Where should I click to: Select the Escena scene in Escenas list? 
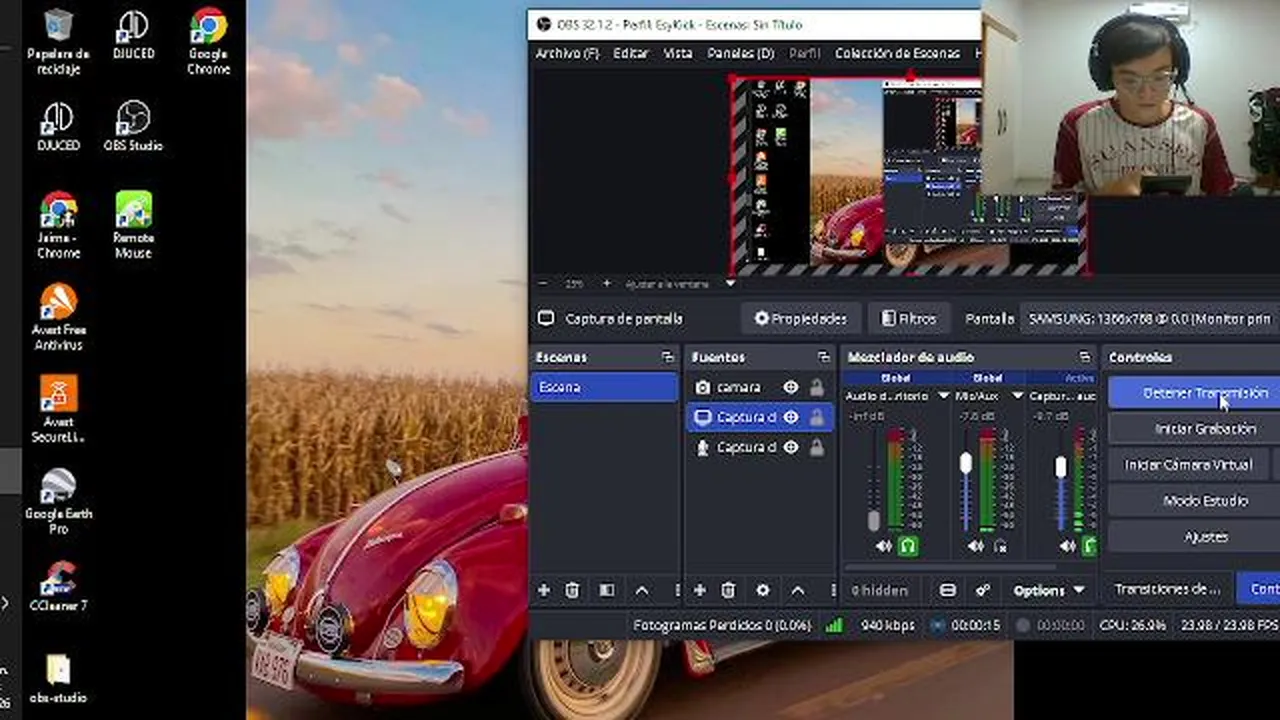[x=605, y=388]
